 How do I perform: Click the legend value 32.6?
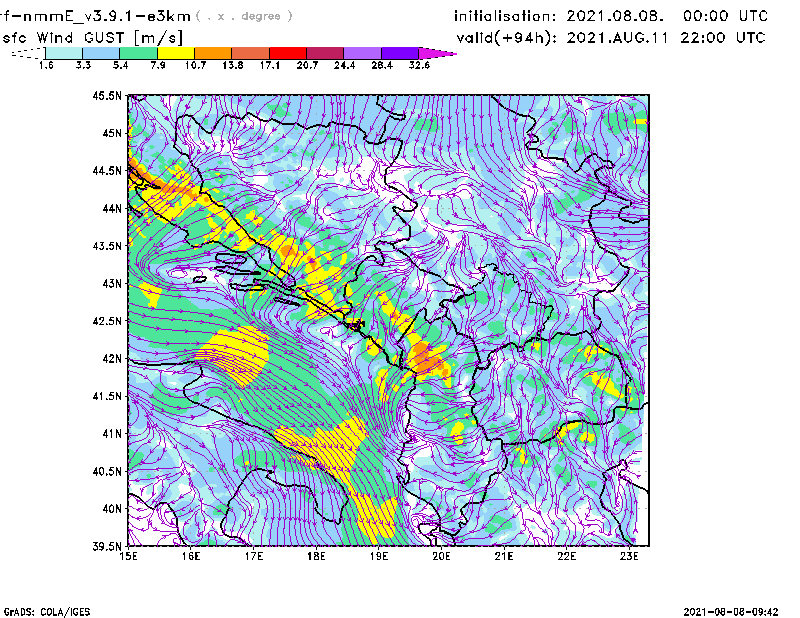419,65
